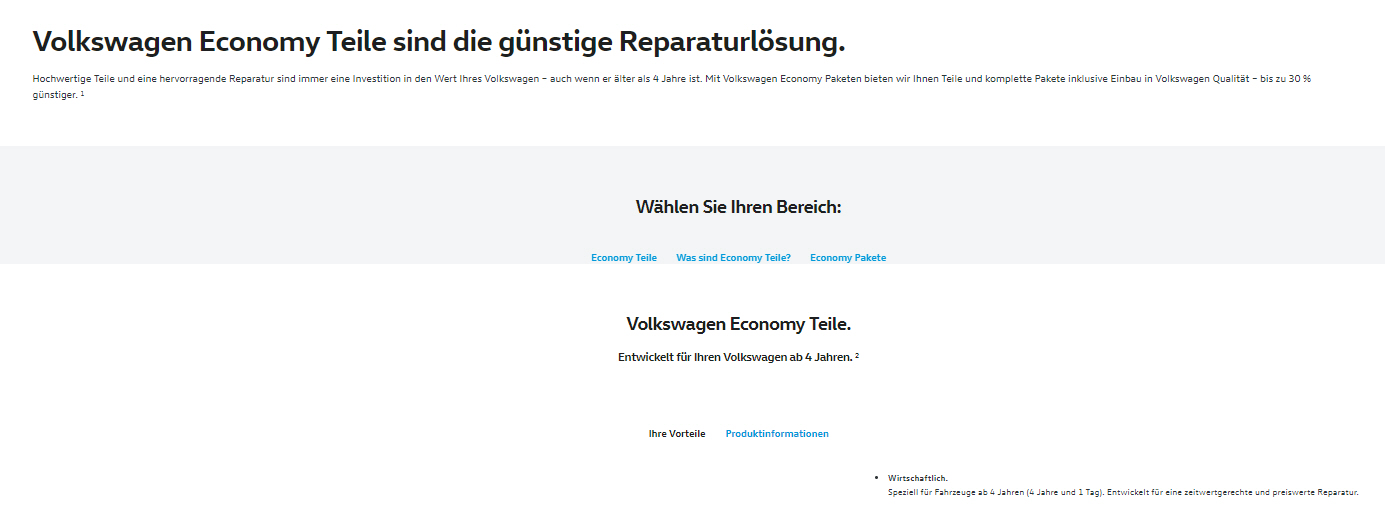1385x507 pixels.
Task: Click footnote 1 after 'günstiger.'
Action: click(83, 93)
